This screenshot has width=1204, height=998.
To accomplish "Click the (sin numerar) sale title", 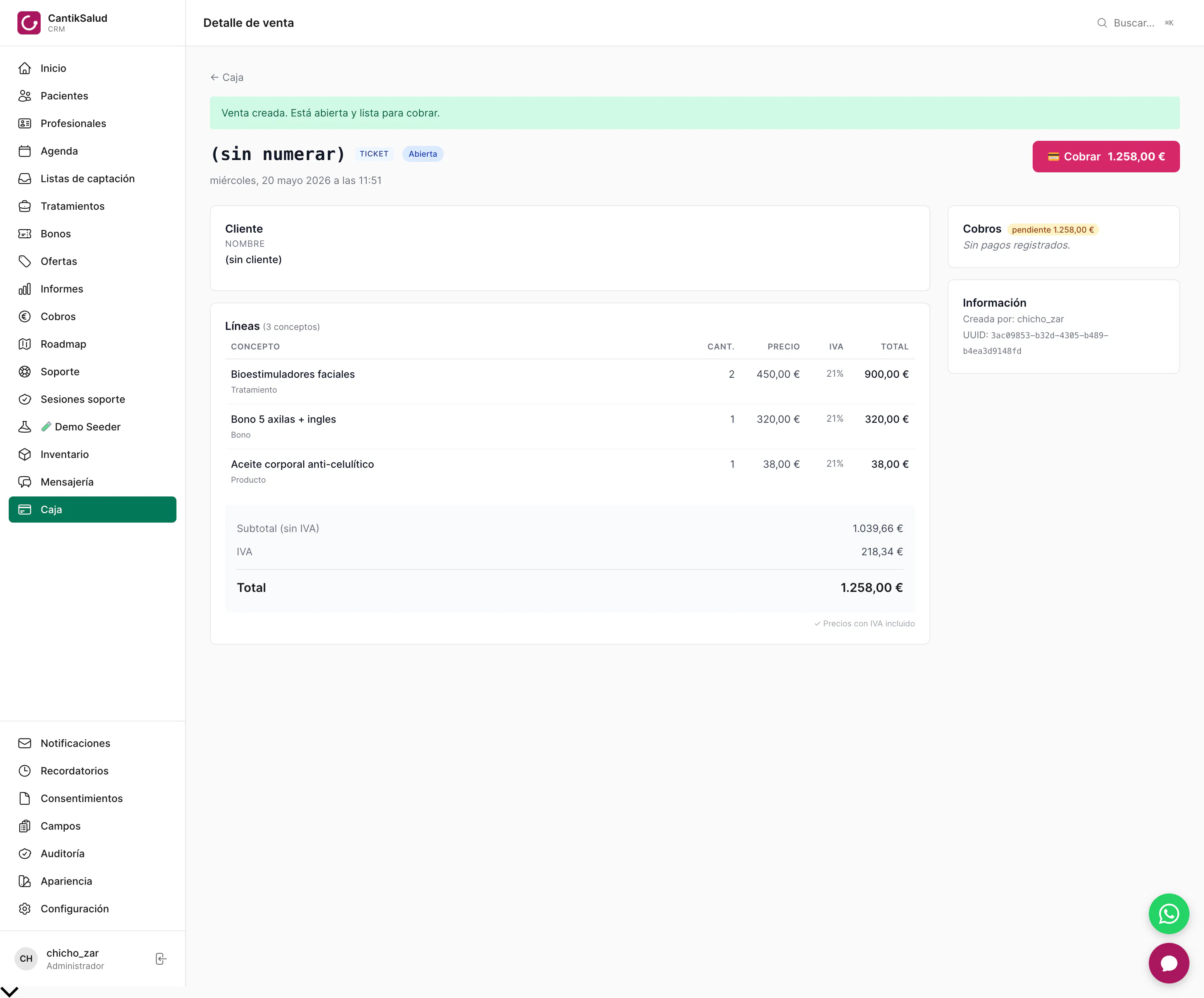I will tap(277, 154).
